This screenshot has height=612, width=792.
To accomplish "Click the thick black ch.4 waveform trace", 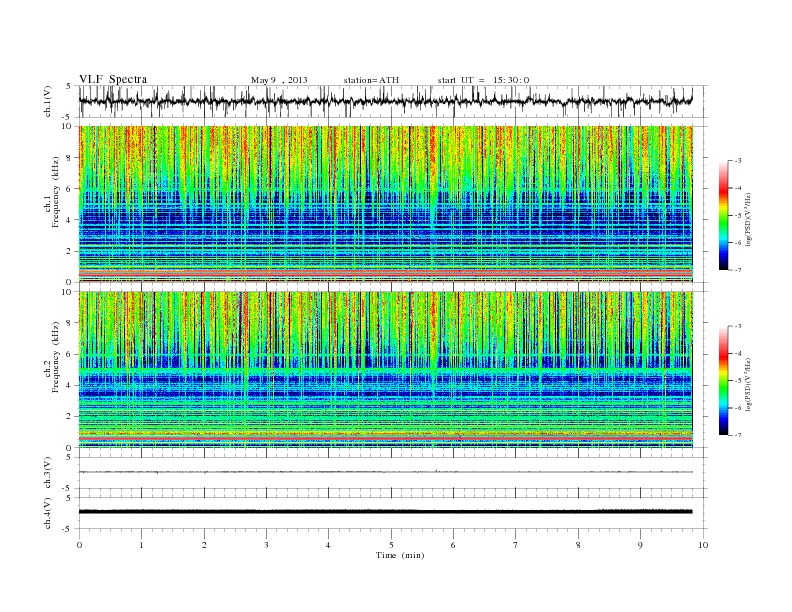I will (x=385, y=512).
